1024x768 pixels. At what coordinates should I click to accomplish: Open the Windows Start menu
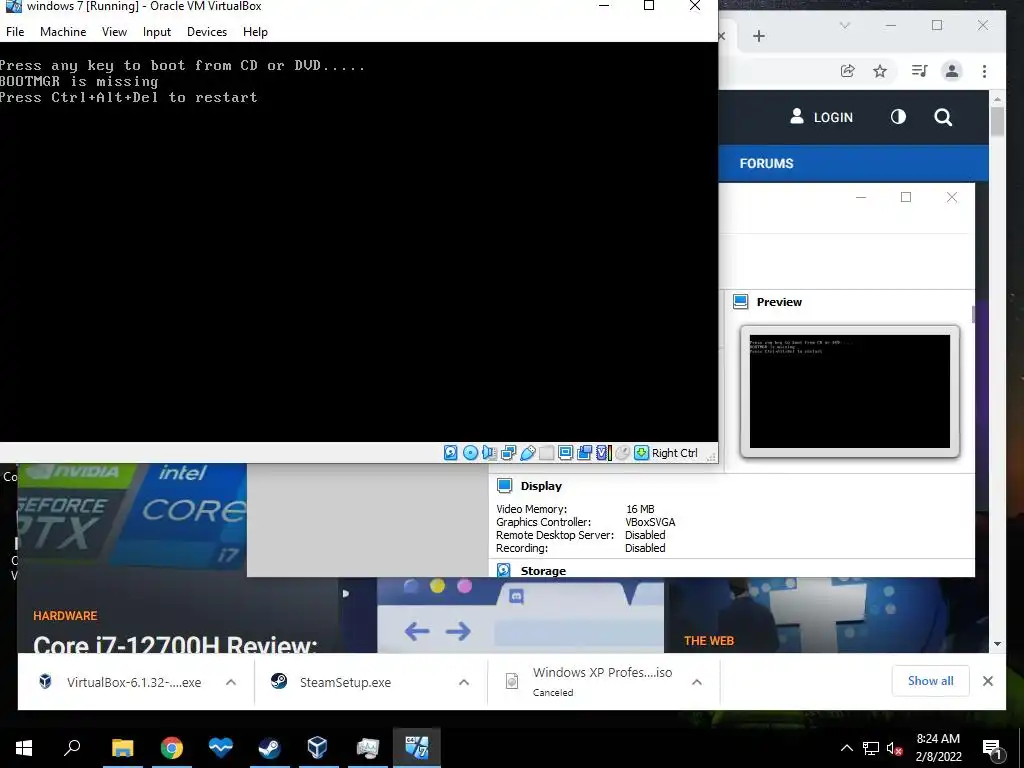pos(24,747)
